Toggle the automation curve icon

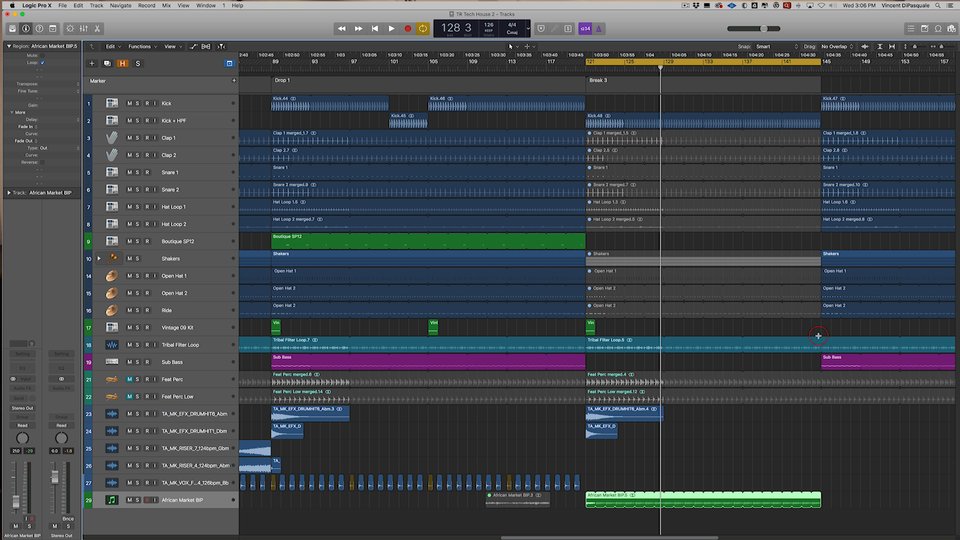coord(193,47)
